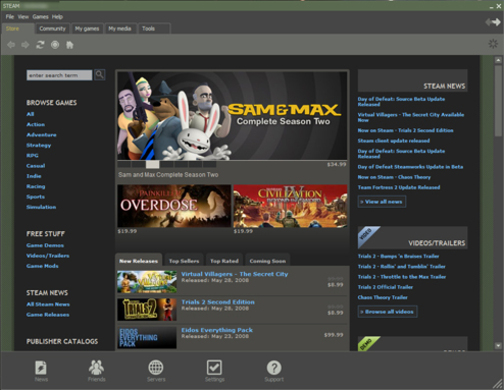
Task: Click the search term input field
Action: pyautogui.click(x=59, y=75)
